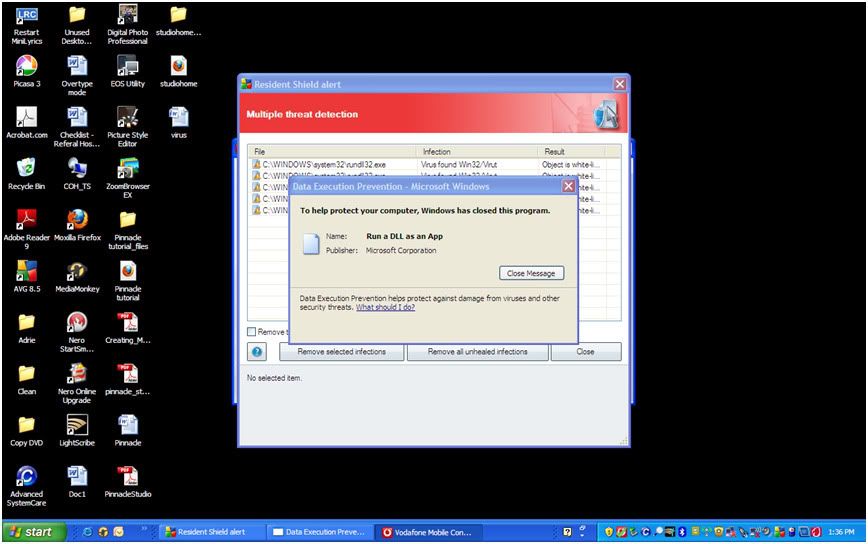Select the AVG 8.5 desktop icon
This screenshot has height=544, width=868.
(x=27, y=277)
